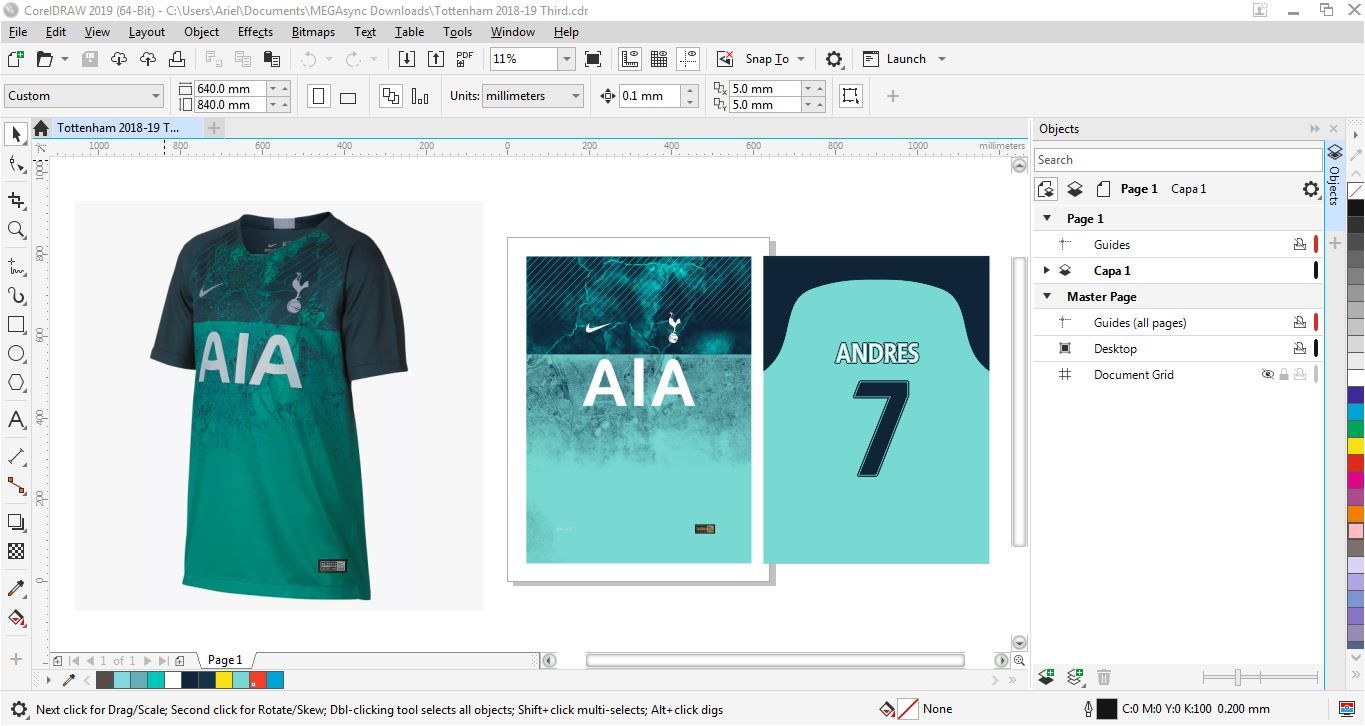The width and height of the screenshot is (1365, 726).
Task: Select the Freehand tool
Action: [16, 266]
